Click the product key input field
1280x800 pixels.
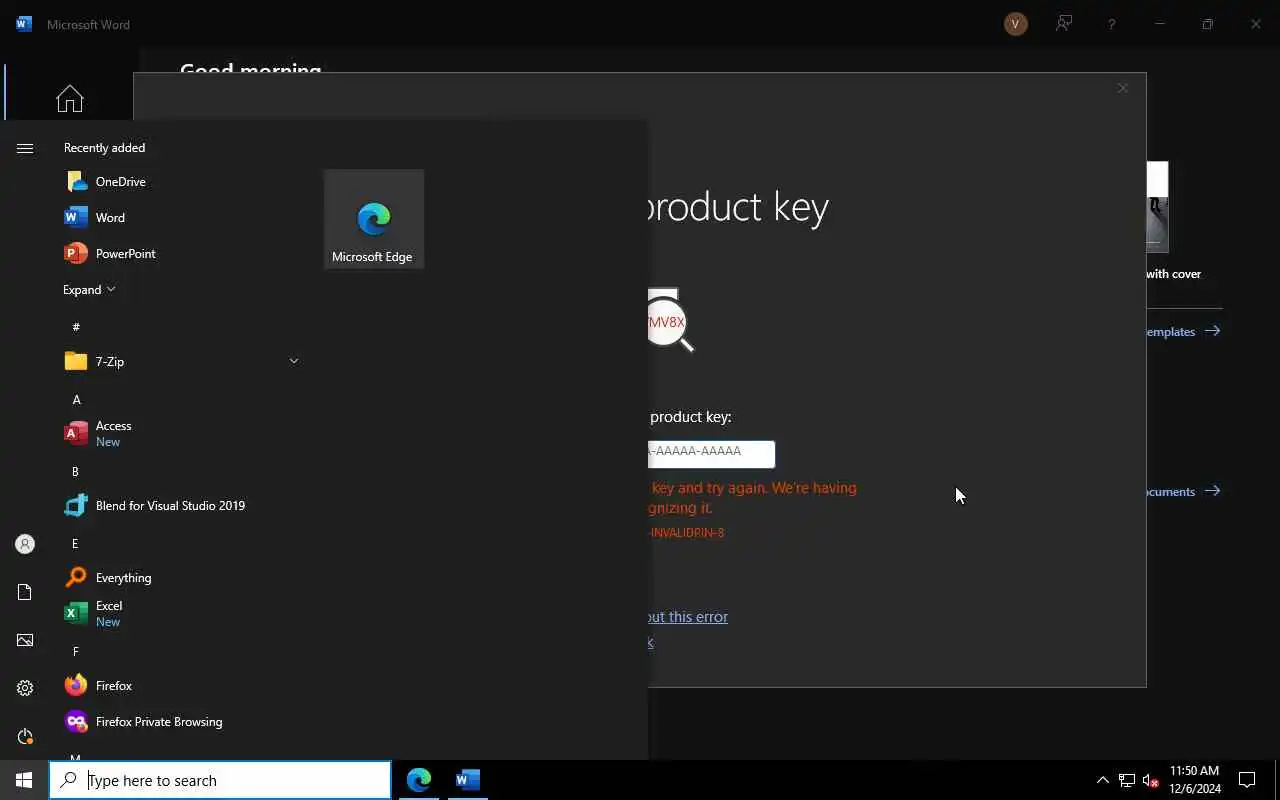click(x=711, y=453)
